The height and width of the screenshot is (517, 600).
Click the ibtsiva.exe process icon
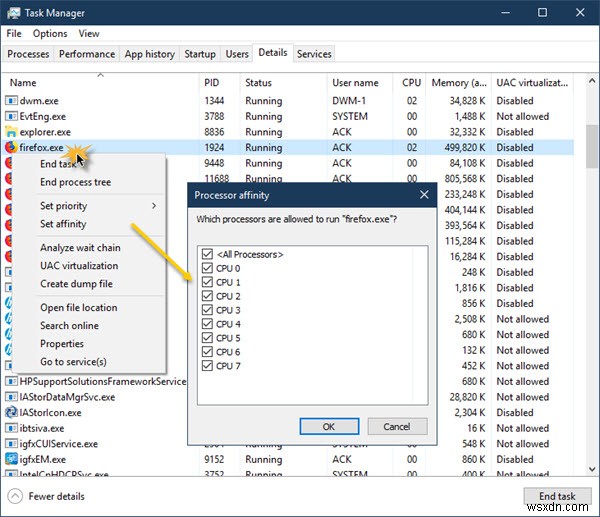pos(11,428)
